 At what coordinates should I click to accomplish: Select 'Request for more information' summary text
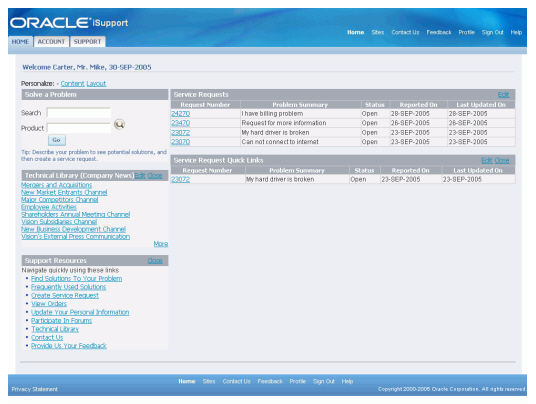pos(284,123)
